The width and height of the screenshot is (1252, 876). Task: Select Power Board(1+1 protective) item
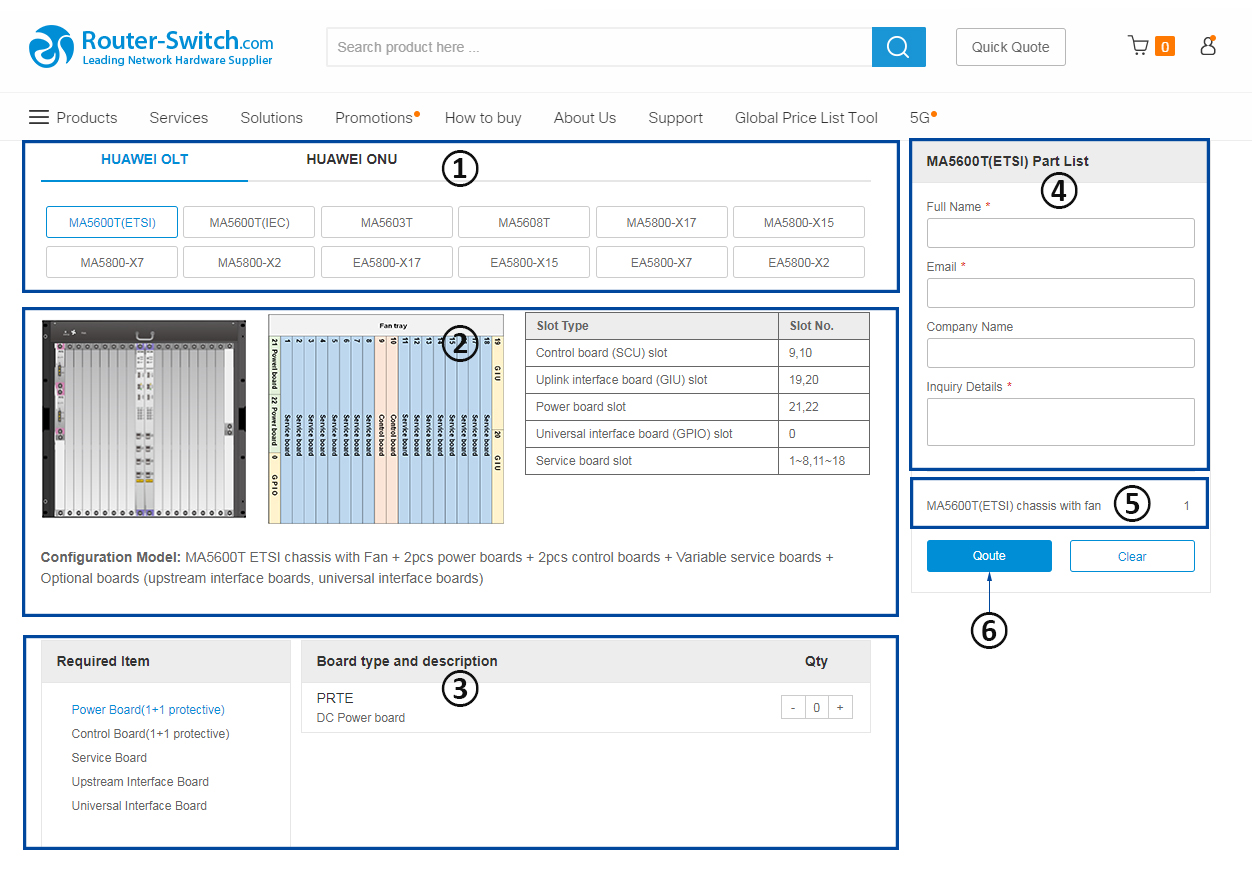pyautogui.click(x=148, y=710)
